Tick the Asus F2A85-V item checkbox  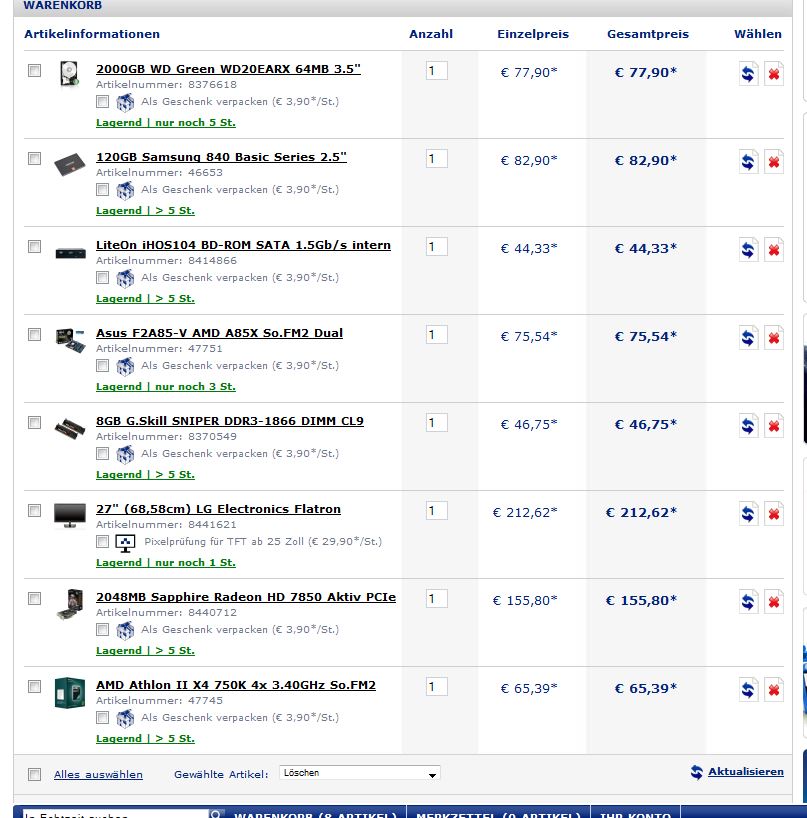coord(34,335)
